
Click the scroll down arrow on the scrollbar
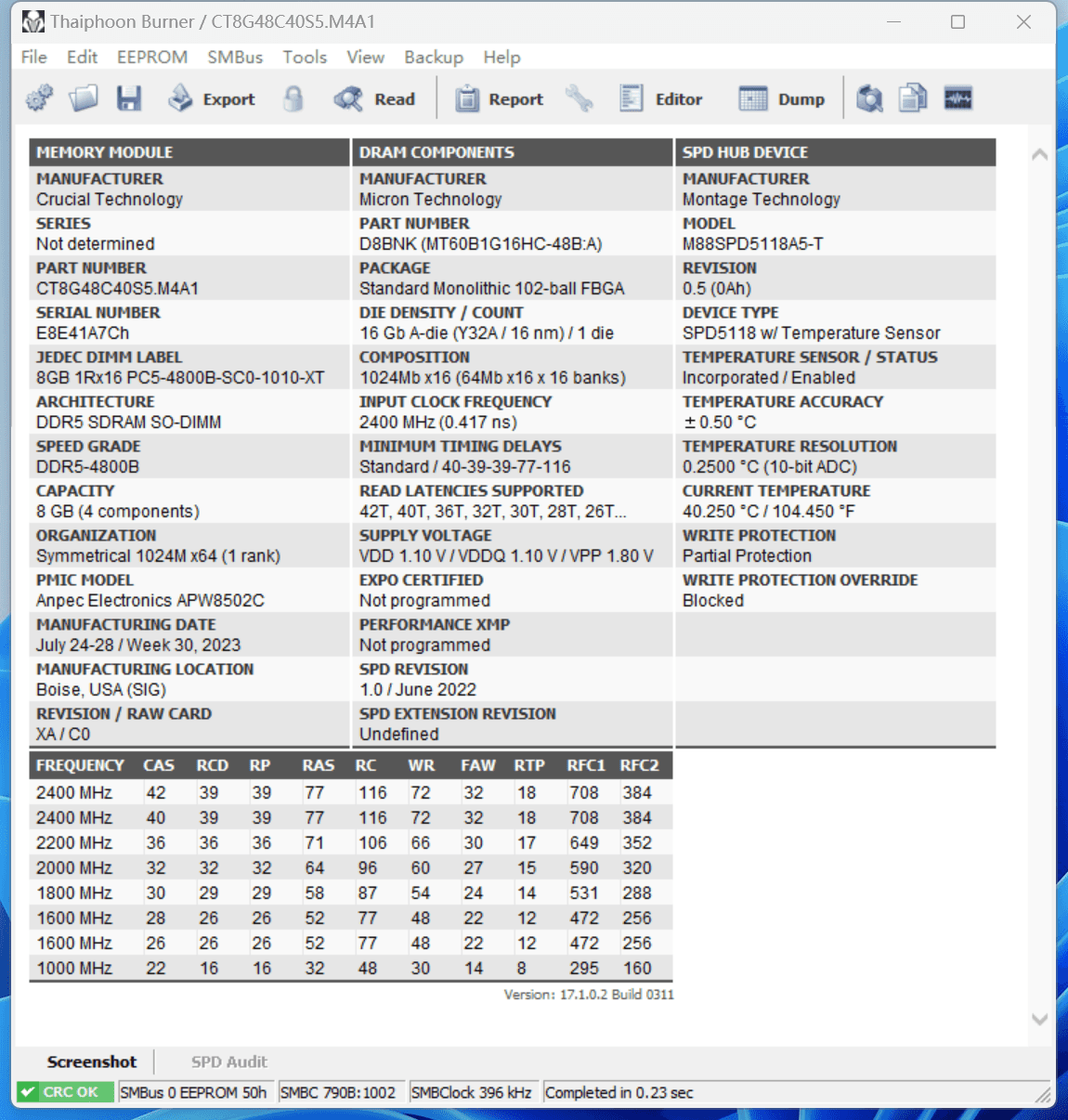coord(1039,1019)
